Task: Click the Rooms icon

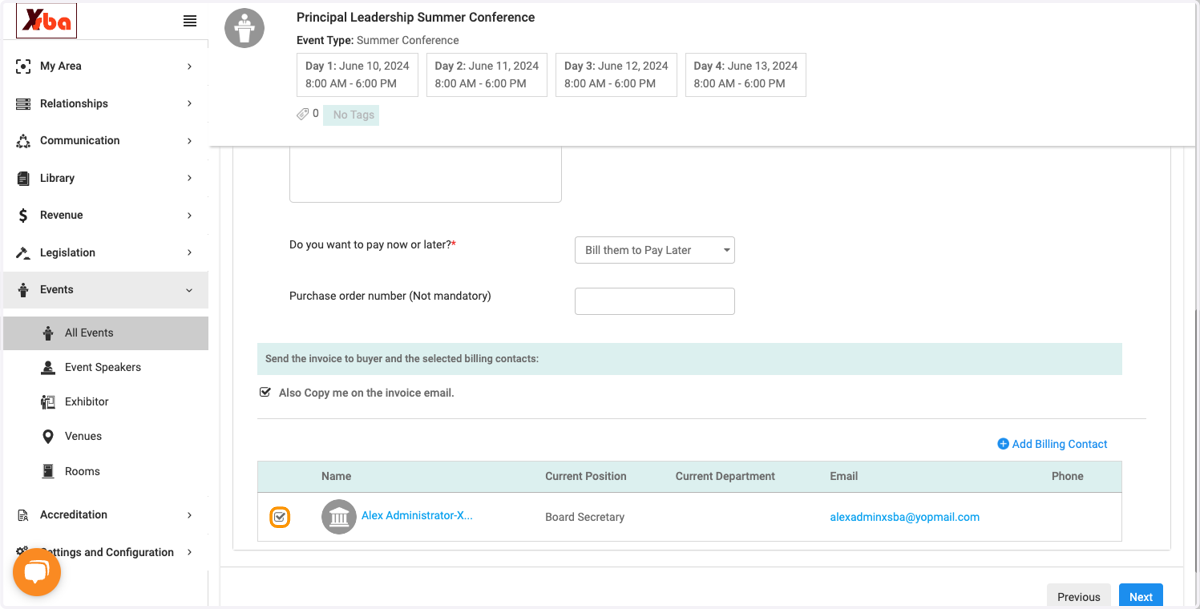Action: point(47,472)
